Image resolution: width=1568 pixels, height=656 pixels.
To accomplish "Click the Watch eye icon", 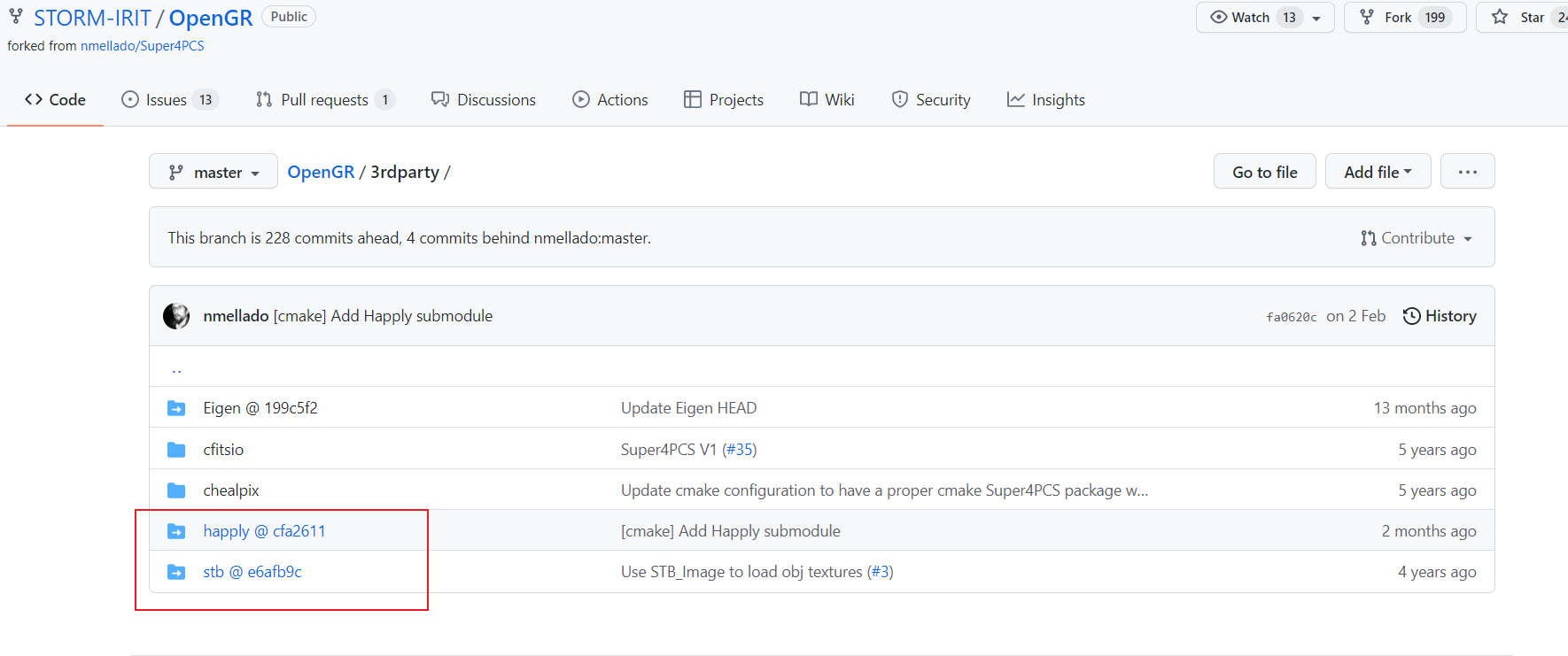I will [1219, 17].
